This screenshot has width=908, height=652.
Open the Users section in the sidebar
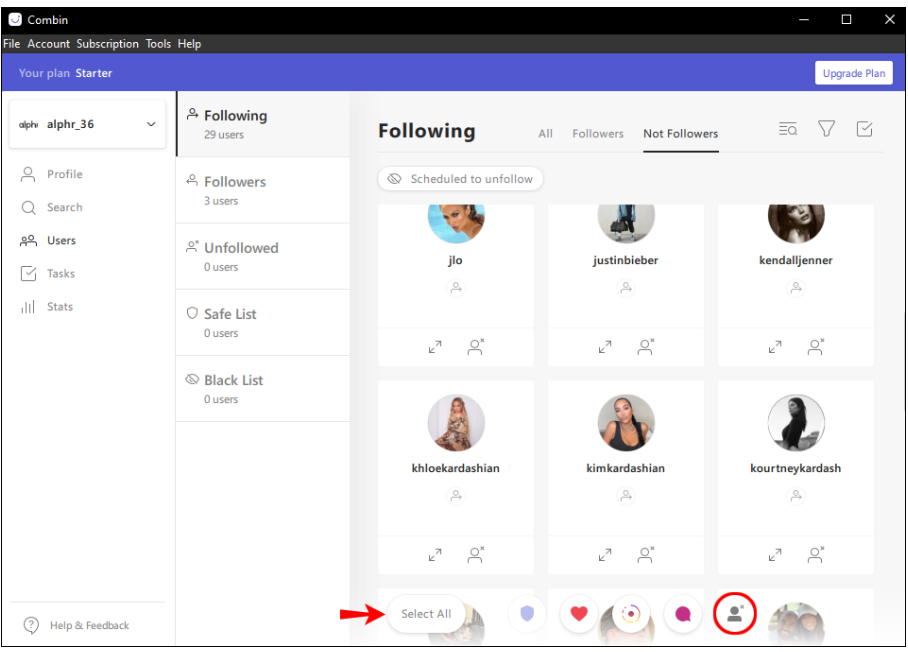pos(49,240)
